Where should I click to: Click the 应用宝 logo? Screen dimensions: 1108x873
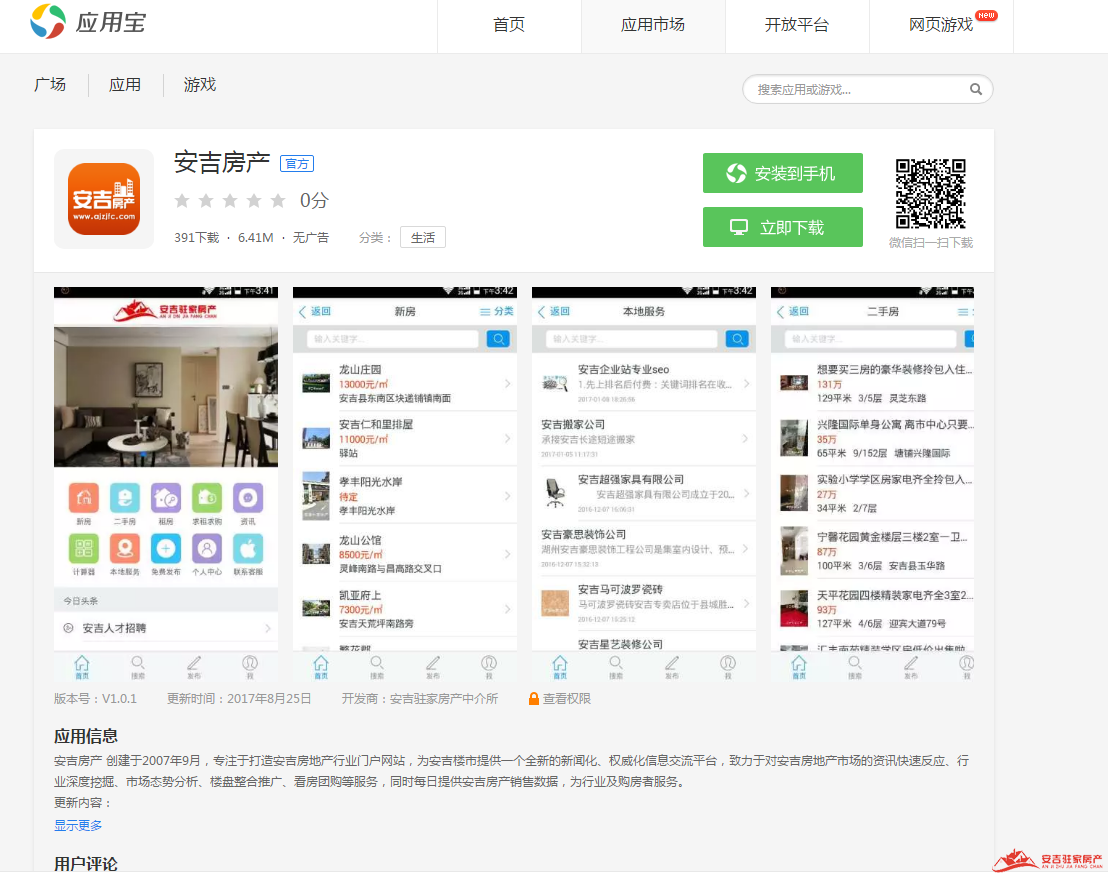pos(88,21)
